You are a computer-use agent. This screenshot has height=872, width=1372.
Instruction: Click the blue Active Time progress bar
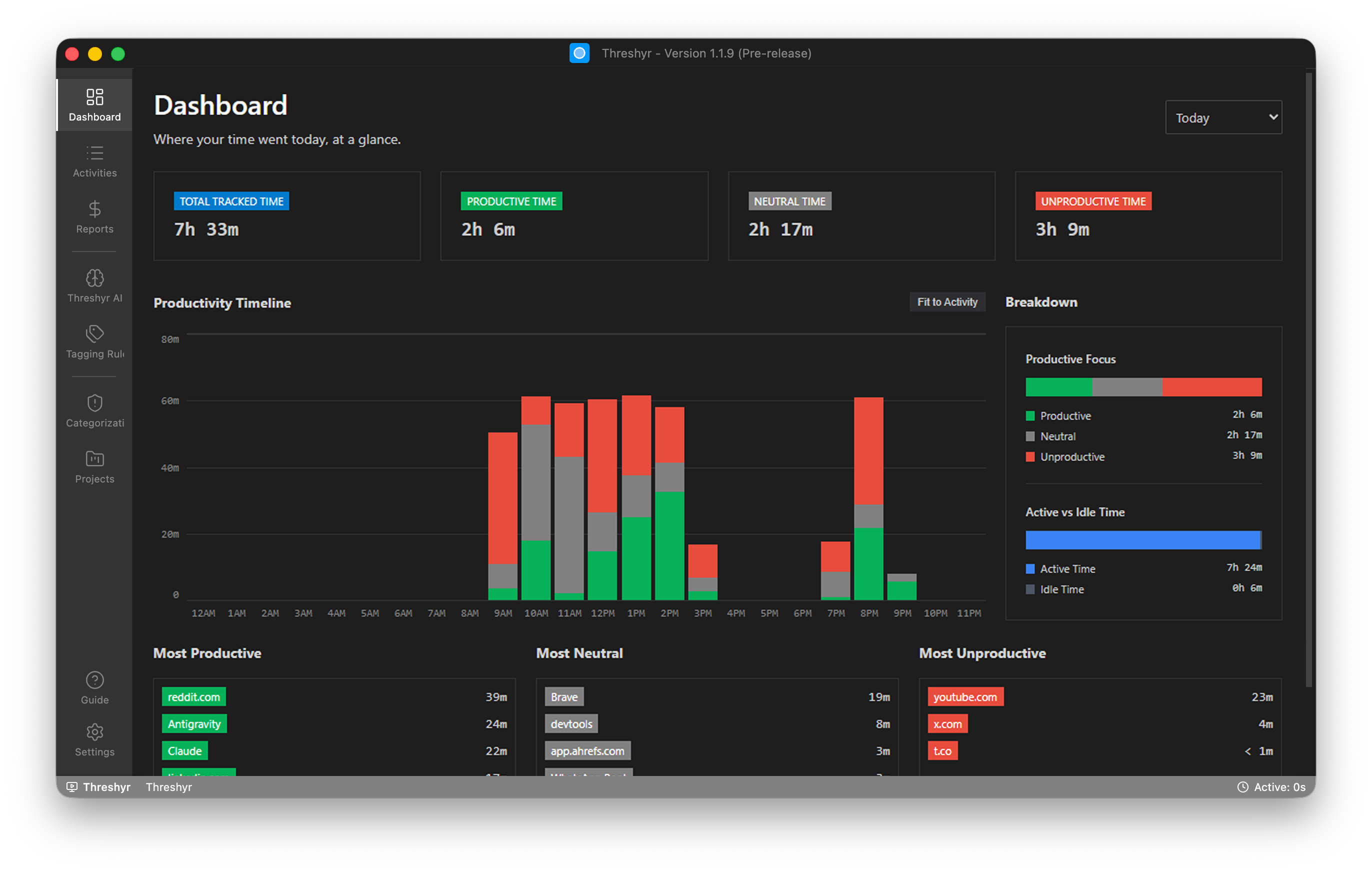coord(1142,540)
